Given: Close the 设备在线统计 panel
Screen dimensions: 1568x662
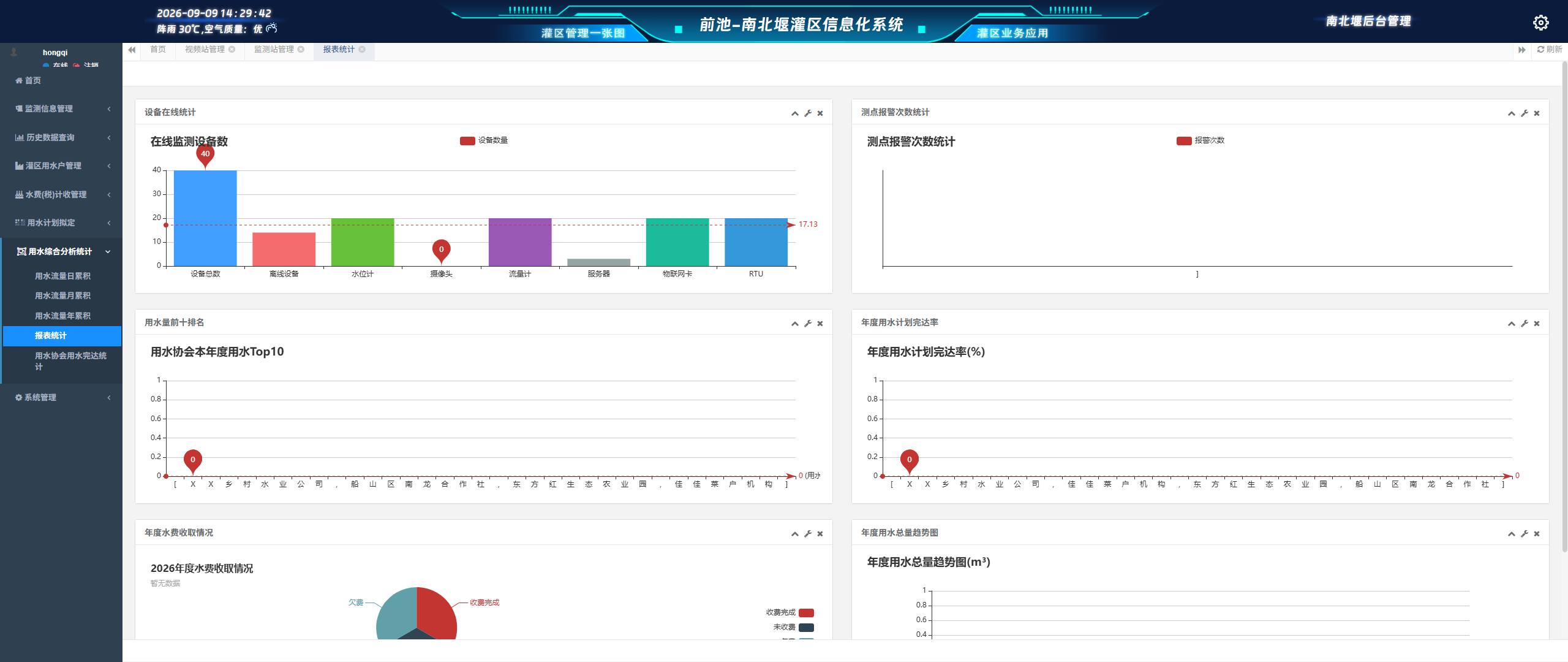Looking at the screenshot, I should 820,113.
